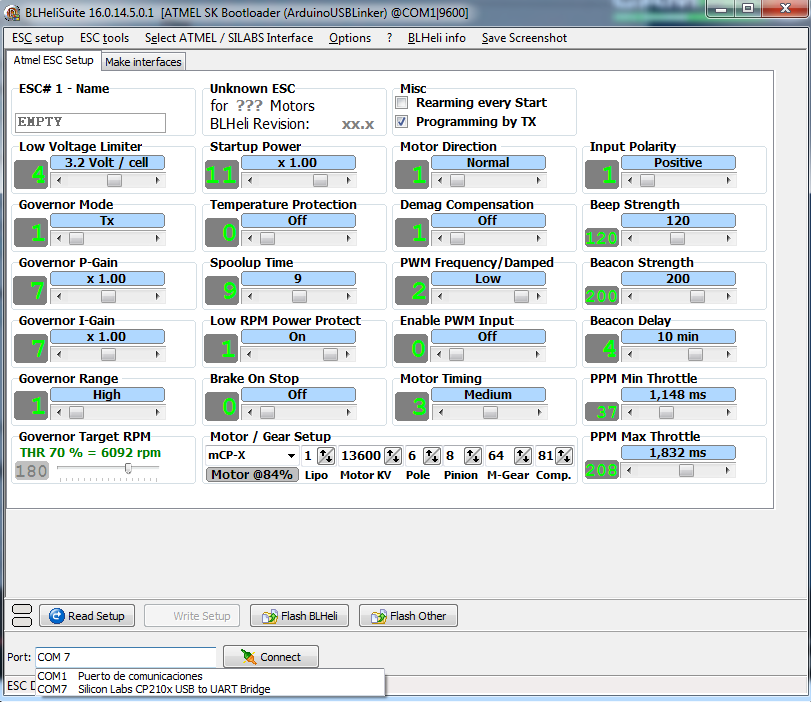The image size is (811, 702).
Task: Connect to the selected COM port
Action: pos(270,657)
